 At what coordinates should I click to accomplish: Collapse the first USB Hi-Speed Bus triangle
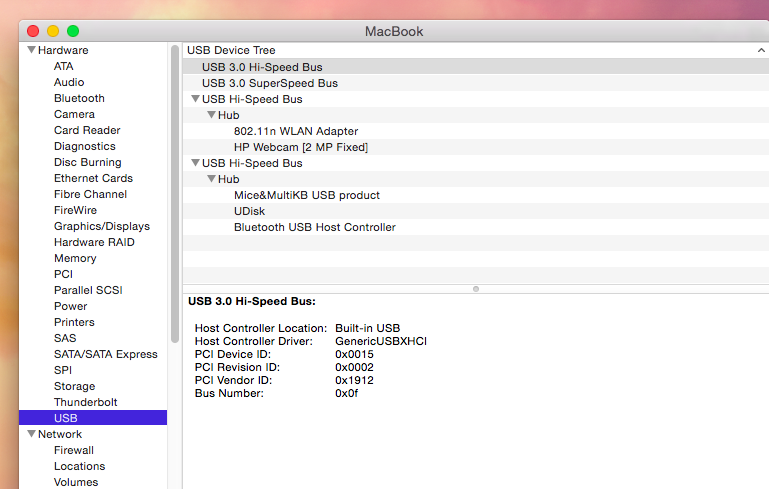click(x=195, y=99)
